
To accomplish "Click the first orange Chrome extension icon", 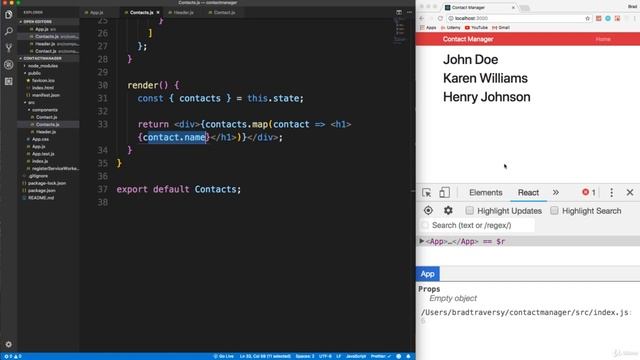I will tap(598, 18).
